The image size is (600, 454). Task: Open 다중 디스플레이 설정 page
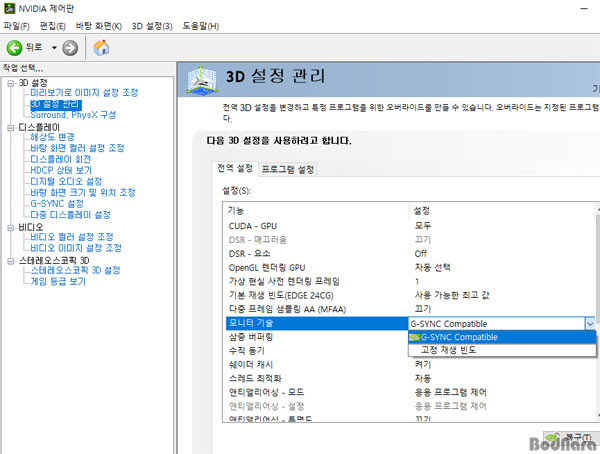(x=70, y=215)
